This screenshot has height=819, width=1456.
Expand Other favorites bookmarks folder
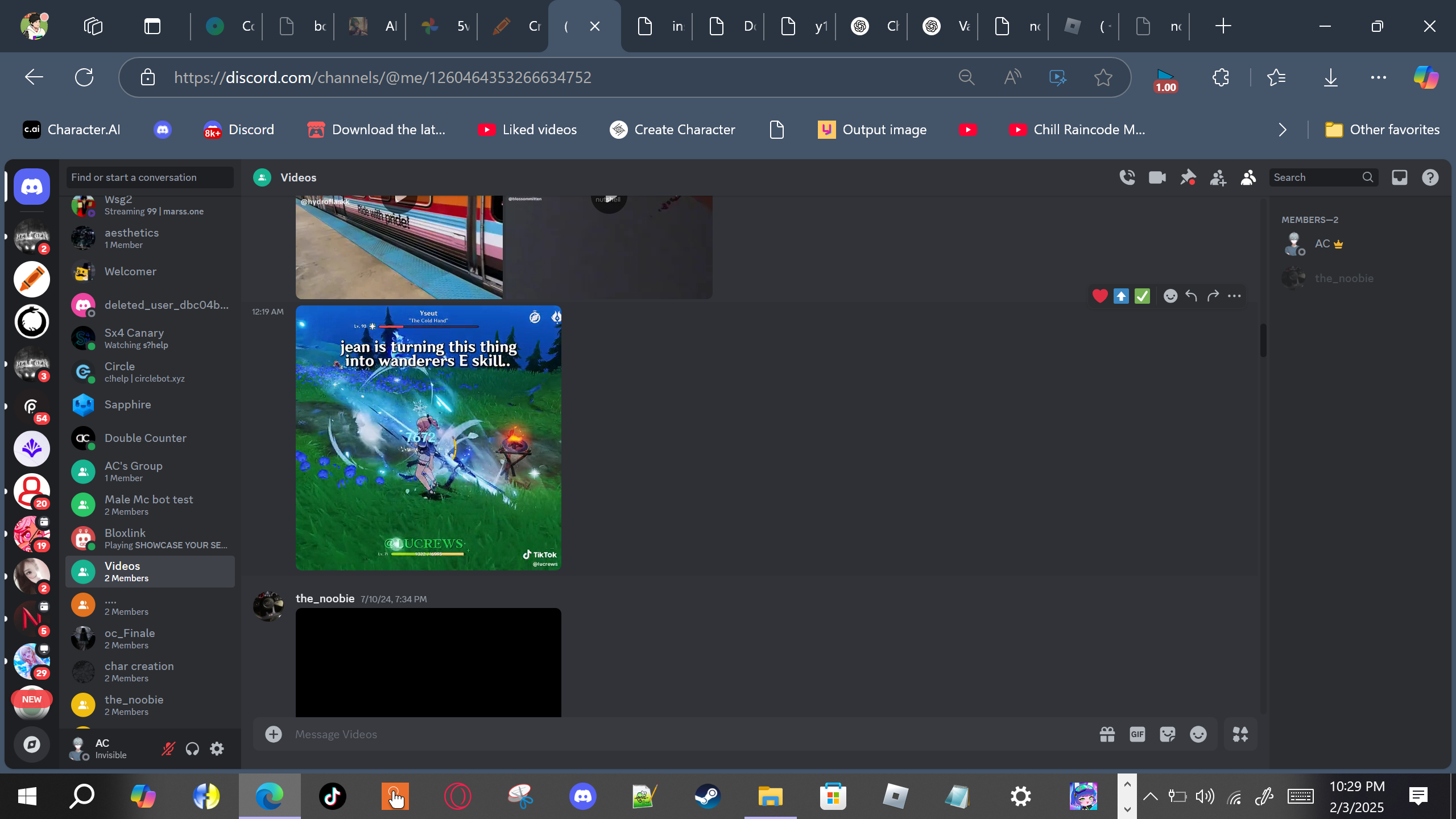(x=1382, y=130)
